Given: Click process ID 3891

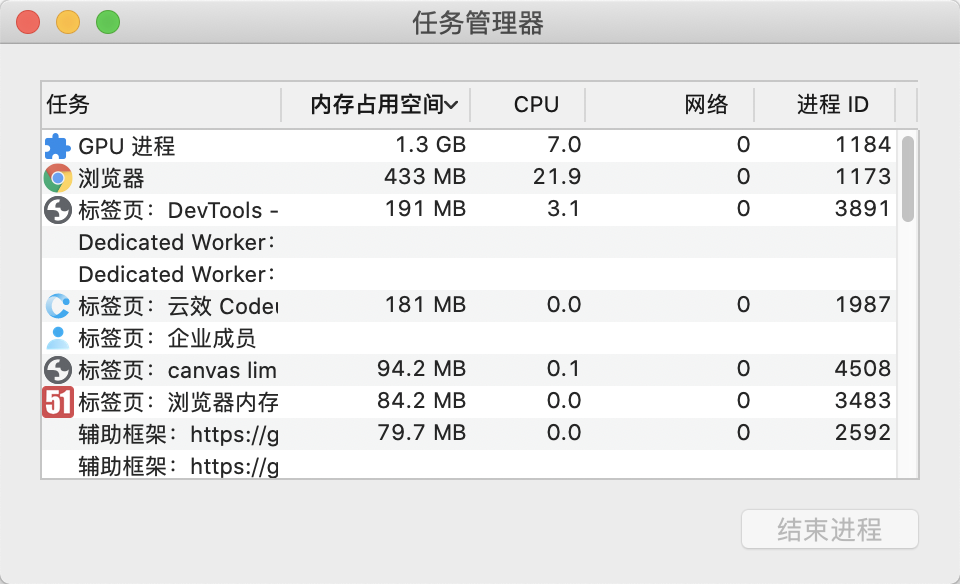Looking at the screenshot, I should [x=863, y=209].
